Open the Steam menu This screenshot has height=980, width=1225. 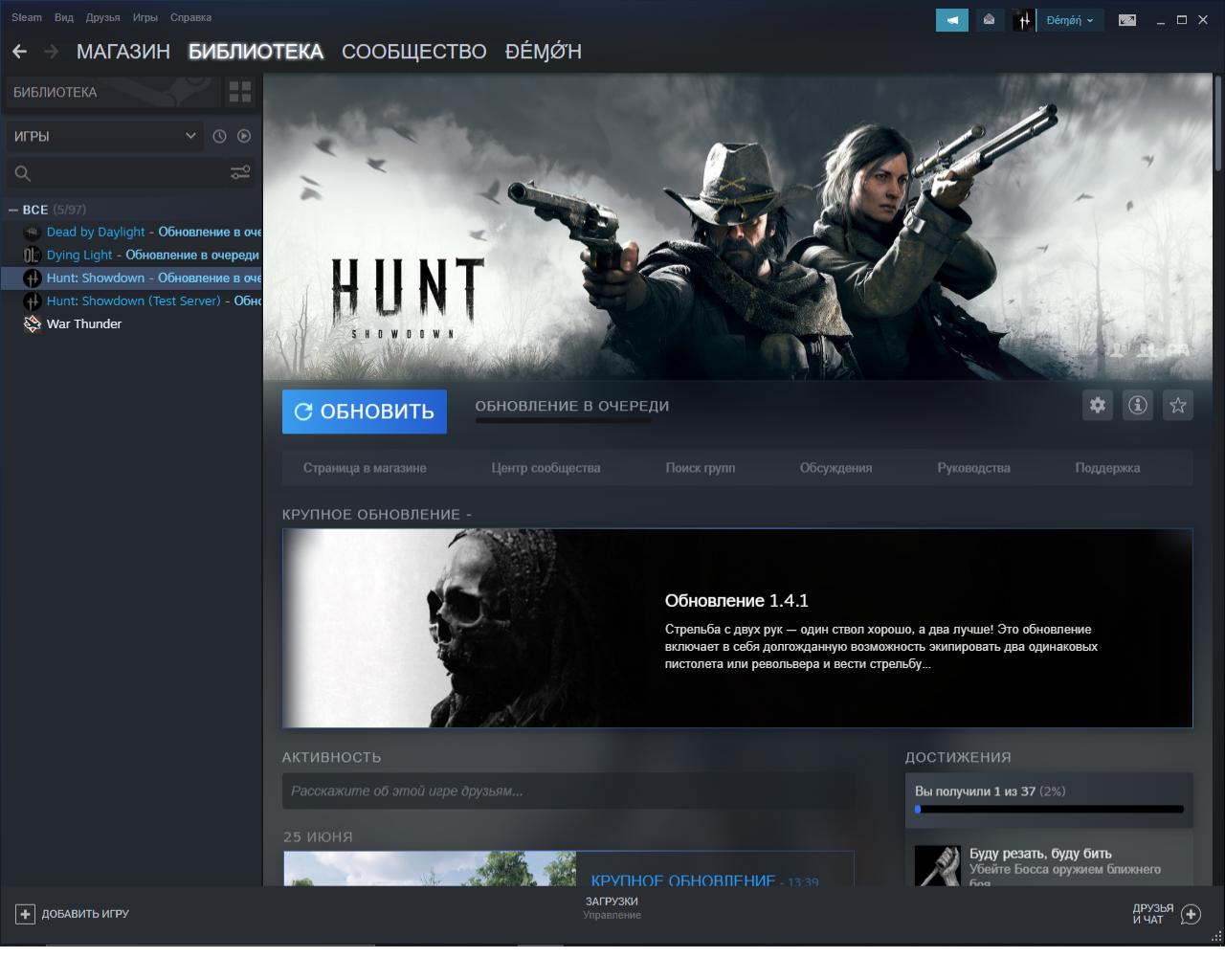point(27,17)
